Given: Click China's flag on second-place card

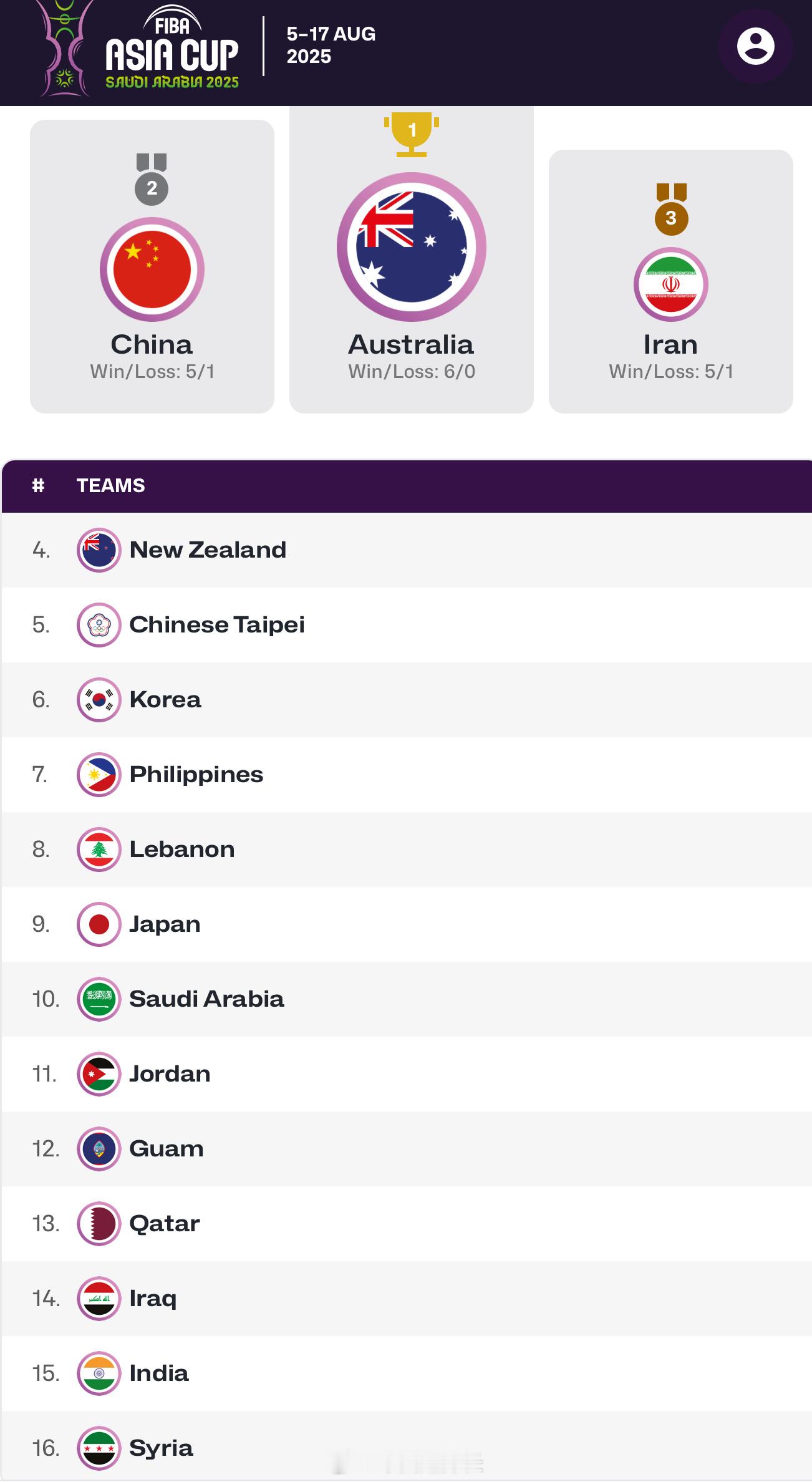Looking at the screenshot, I should pyautogui.click(x=152, y=269).
